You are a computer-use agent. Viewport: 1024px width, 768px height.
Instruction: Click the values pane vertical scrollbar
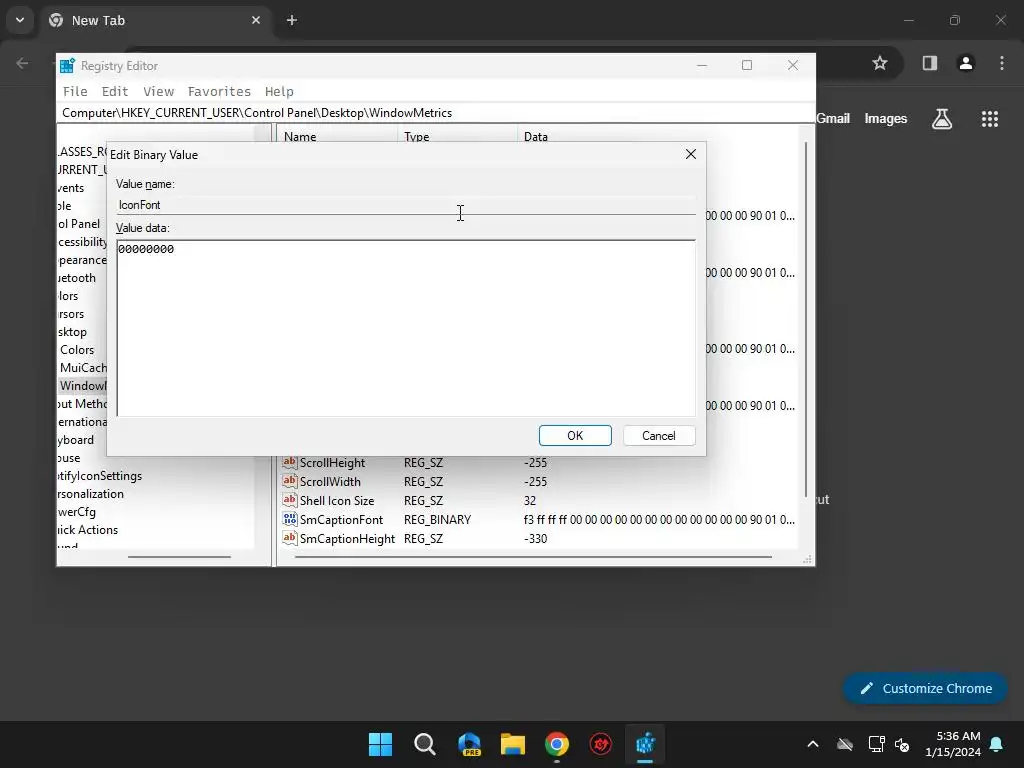(x=807, y=319)
